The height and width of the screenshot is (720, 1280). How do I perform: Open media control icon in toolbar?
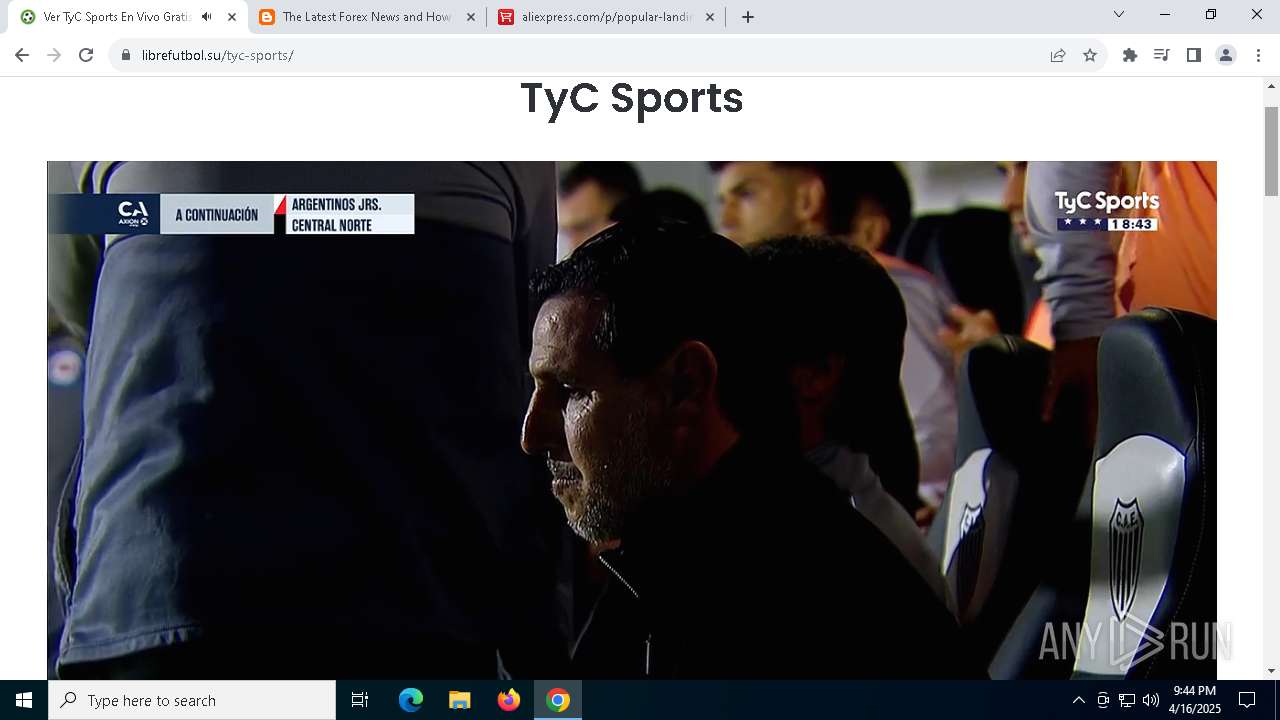[x=1162, y=55]
